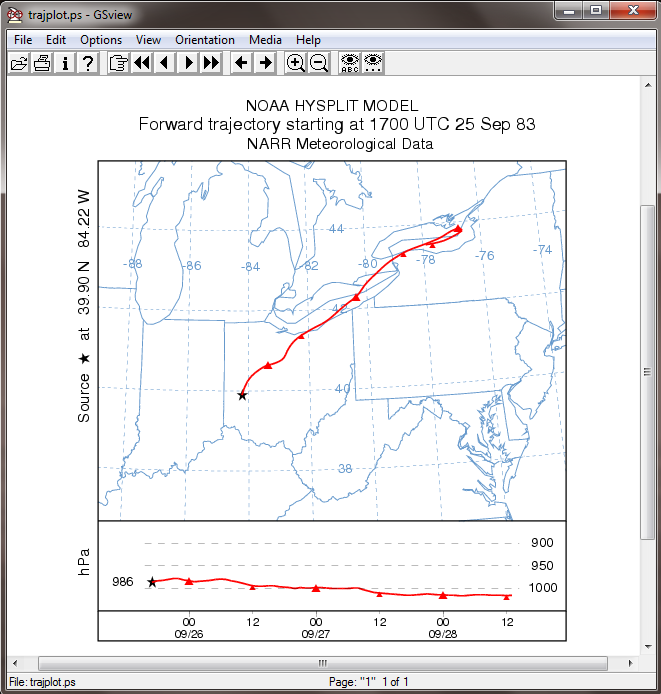Jump back five pages with double-left arrow
Image resolution: width=661 pixels, height=694 pixels.
[x=142, y=63]
